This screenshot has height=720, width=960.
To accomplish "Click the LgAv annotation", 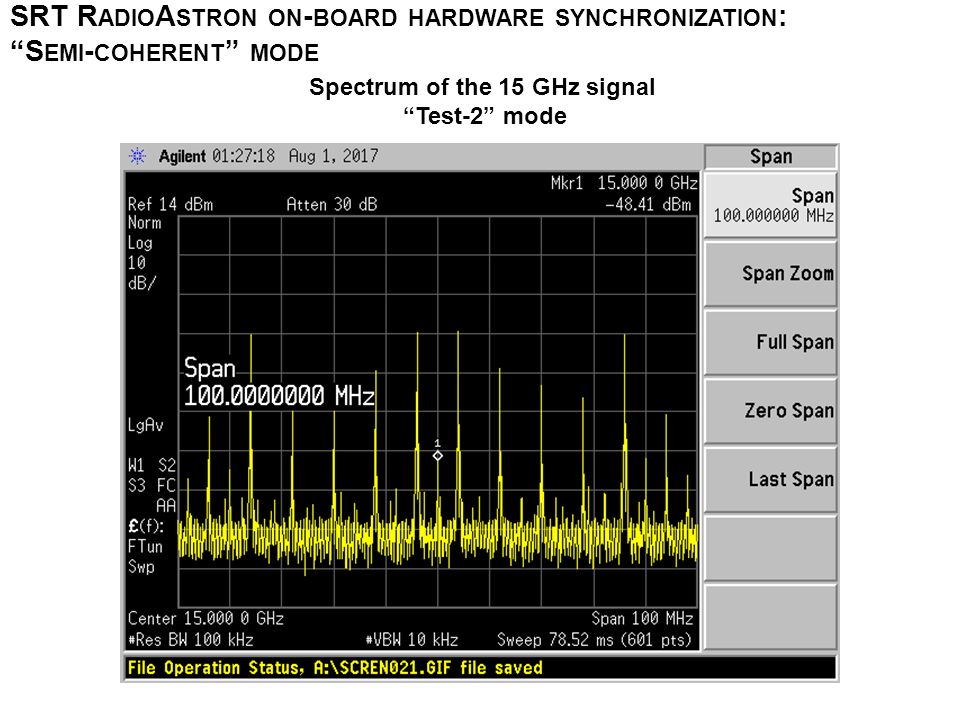I will (146, 425).
